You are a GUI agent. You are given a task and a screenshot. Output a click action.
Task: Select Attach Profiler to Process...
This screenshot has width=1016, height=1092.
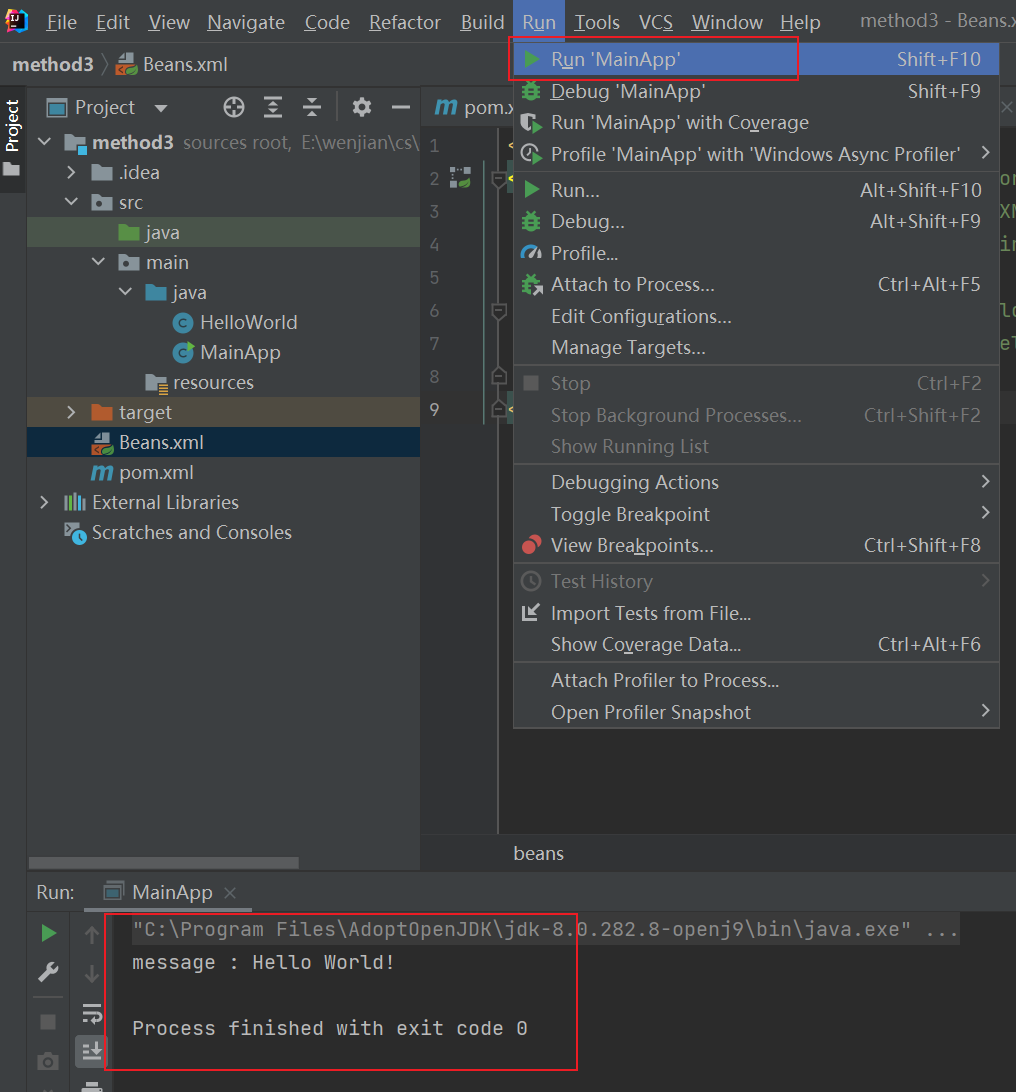click(756, 680)
